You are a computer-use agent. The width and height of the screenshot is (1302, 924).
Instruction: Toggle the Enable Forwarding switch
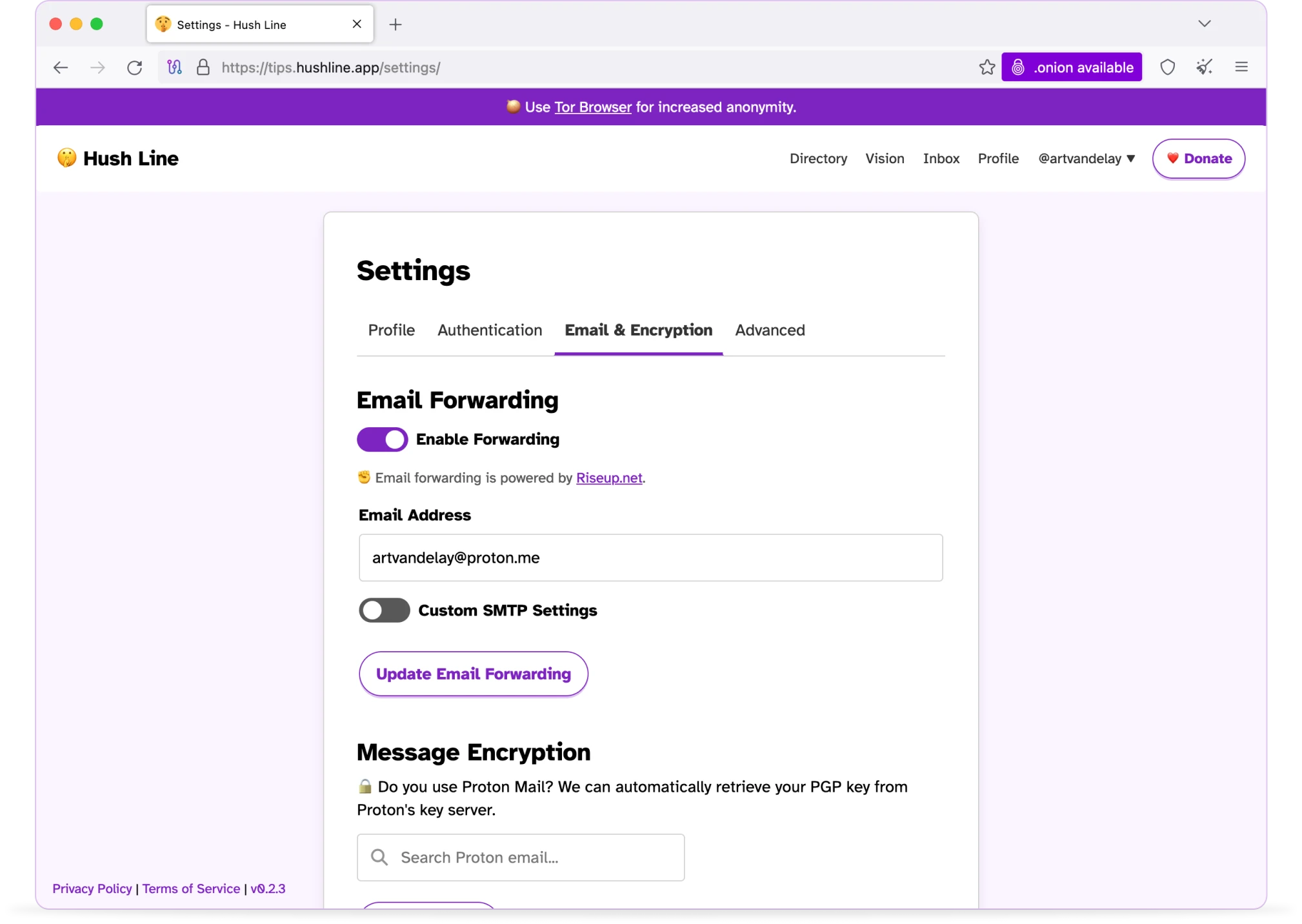382,439
